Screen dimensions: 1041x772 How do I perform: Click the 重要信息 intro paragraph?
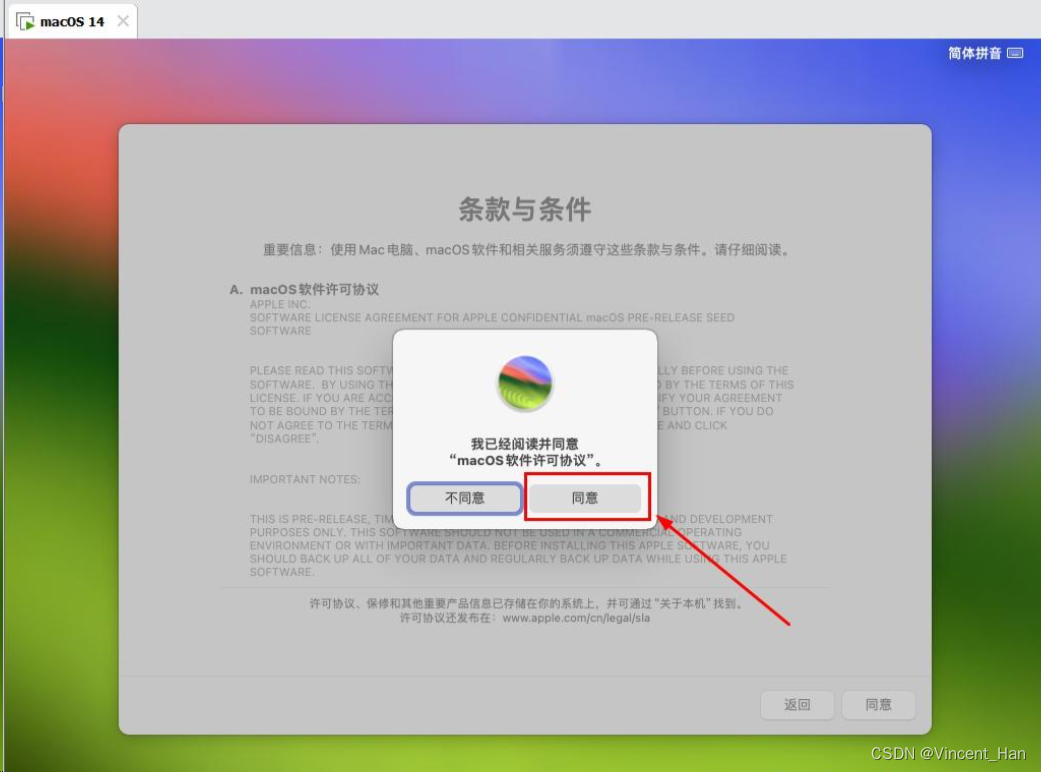tap(525, 250)
